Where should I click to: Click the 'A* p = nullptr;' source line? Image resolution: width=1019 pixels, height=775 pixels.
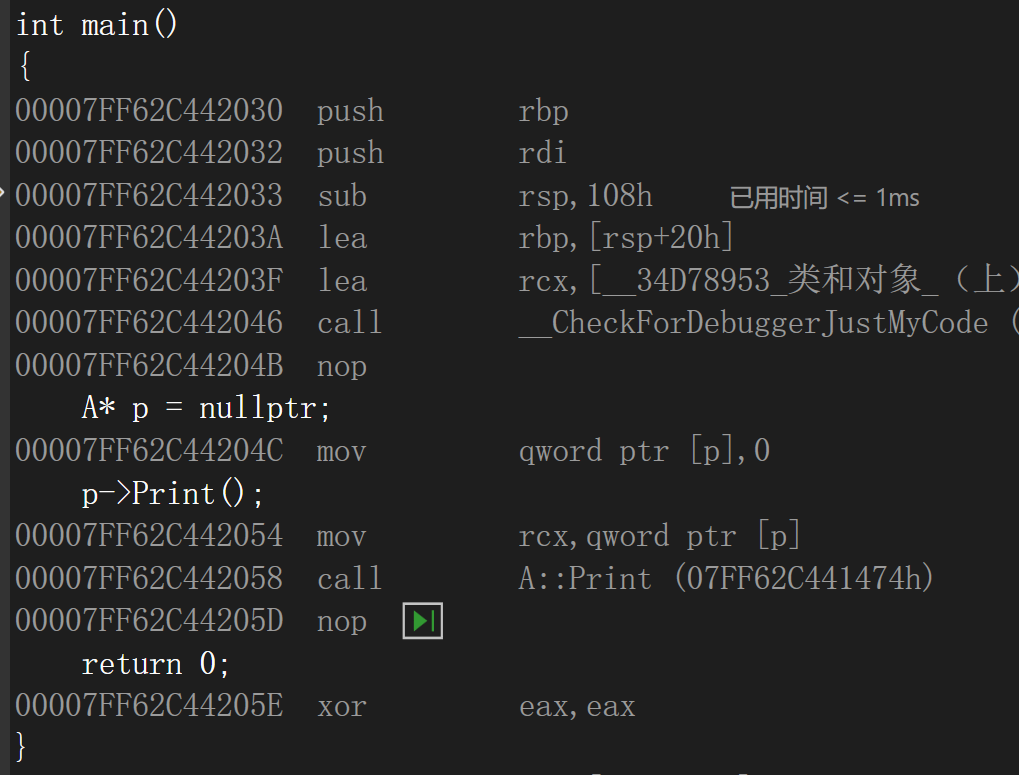[206, 408]
